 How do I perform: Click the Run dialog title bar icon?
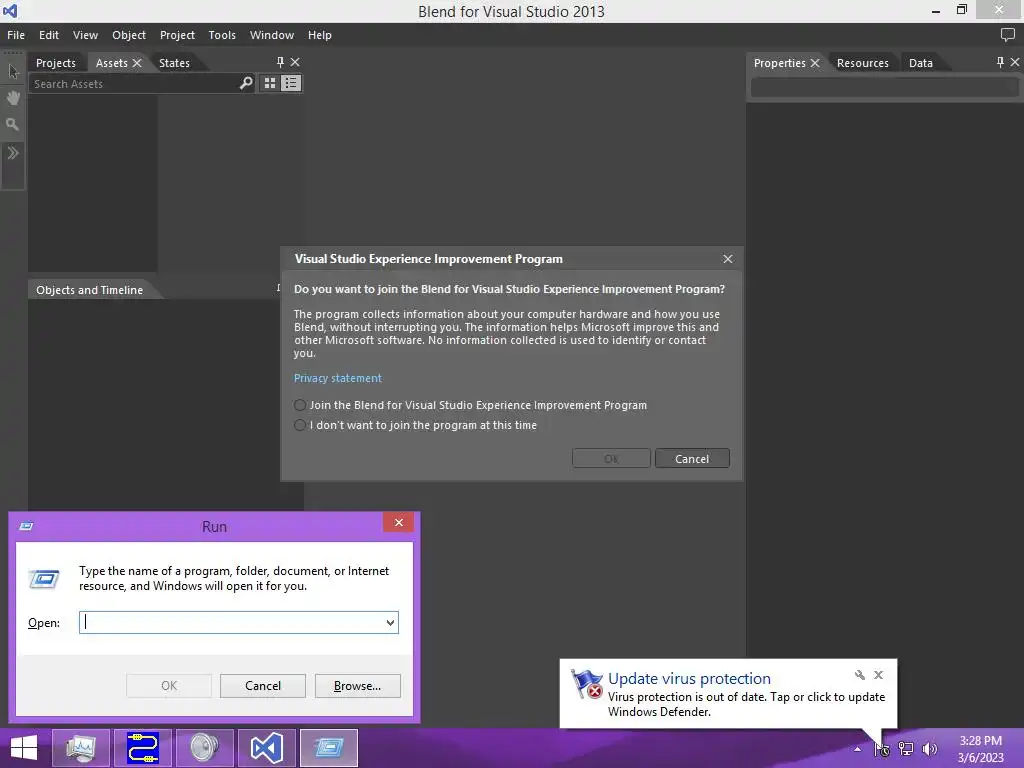(27, 526)
